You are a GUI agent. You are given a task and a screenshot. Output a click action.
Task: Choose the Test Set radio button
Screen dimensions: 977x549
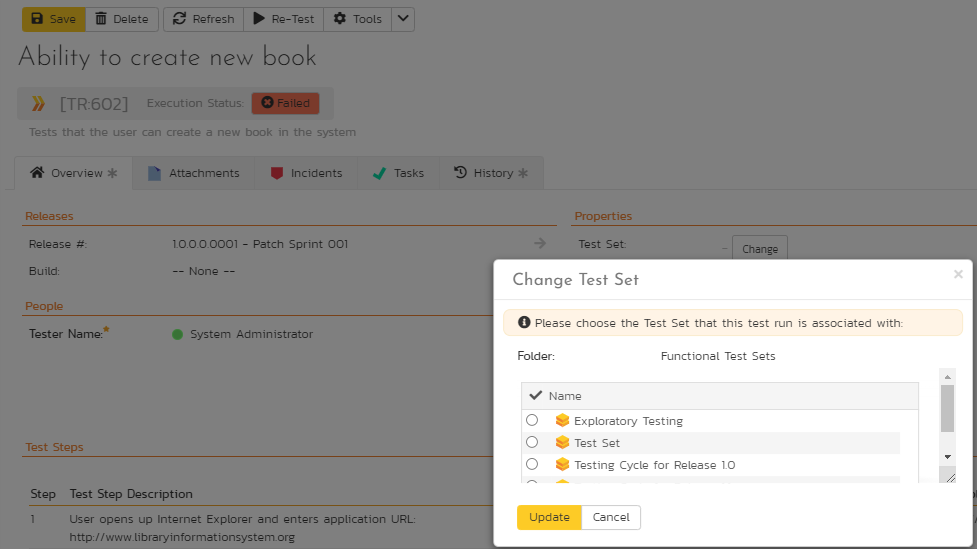coord(532,442)
